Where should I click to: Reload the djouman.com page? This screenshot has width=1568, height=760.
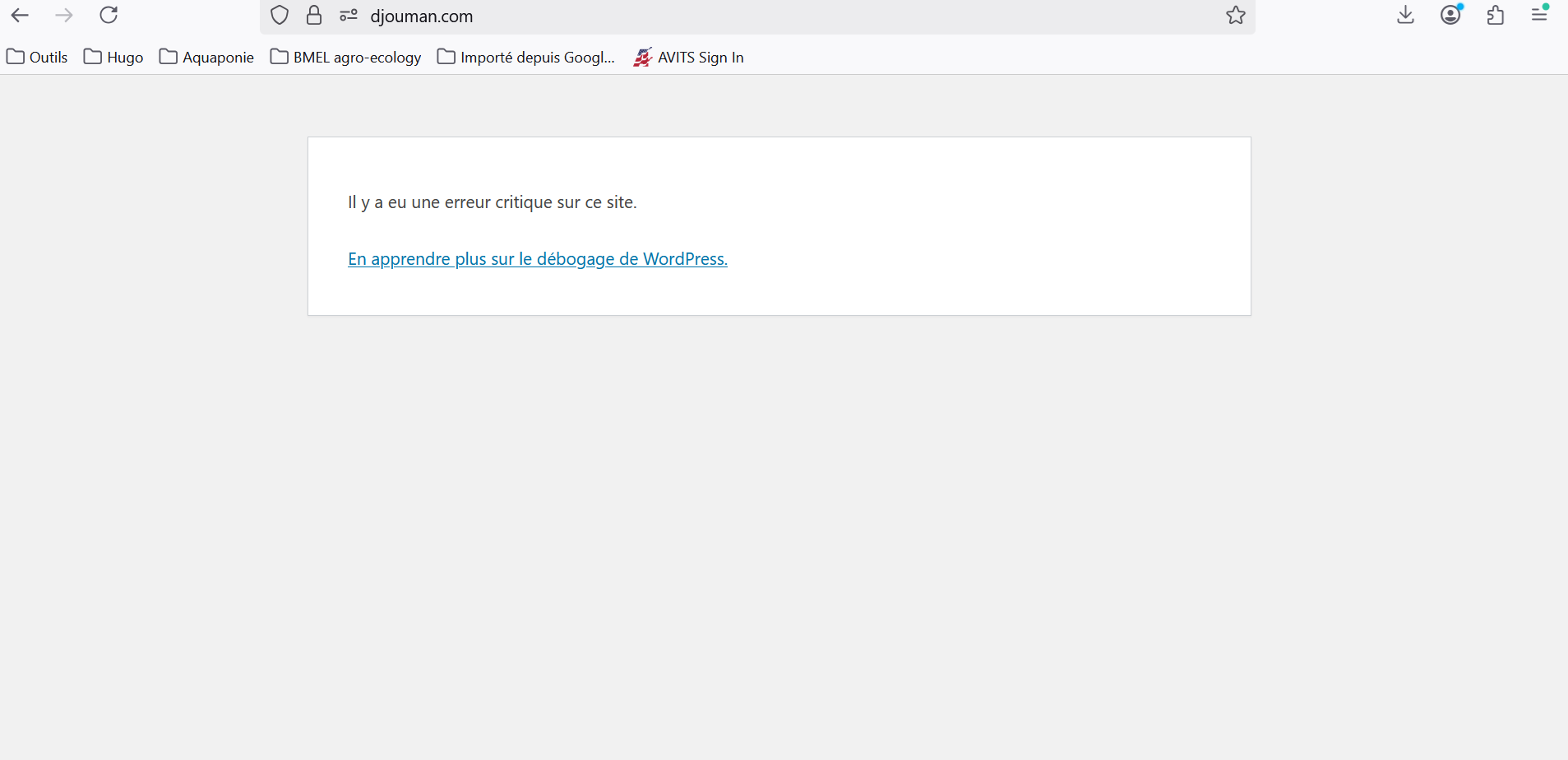pyautogui.click(x=109, y=16)
